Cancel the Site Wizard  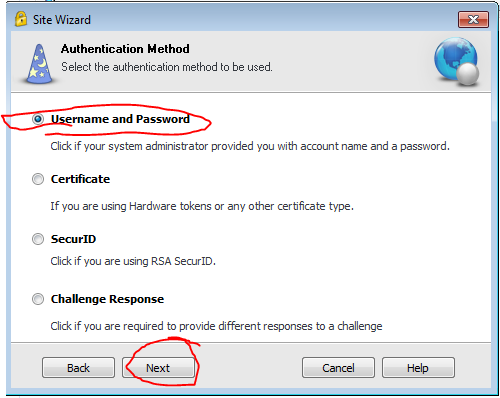338,368
